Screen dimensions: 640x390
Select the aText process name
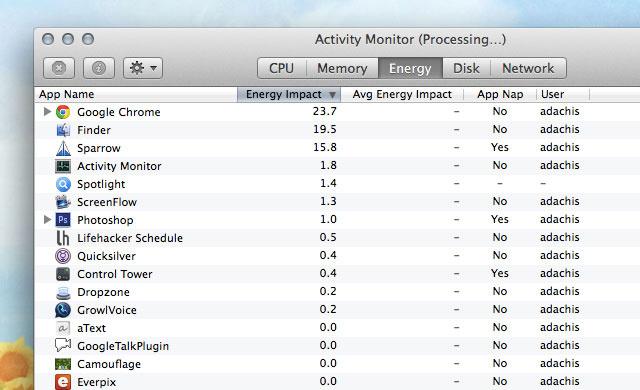(91, 328)
